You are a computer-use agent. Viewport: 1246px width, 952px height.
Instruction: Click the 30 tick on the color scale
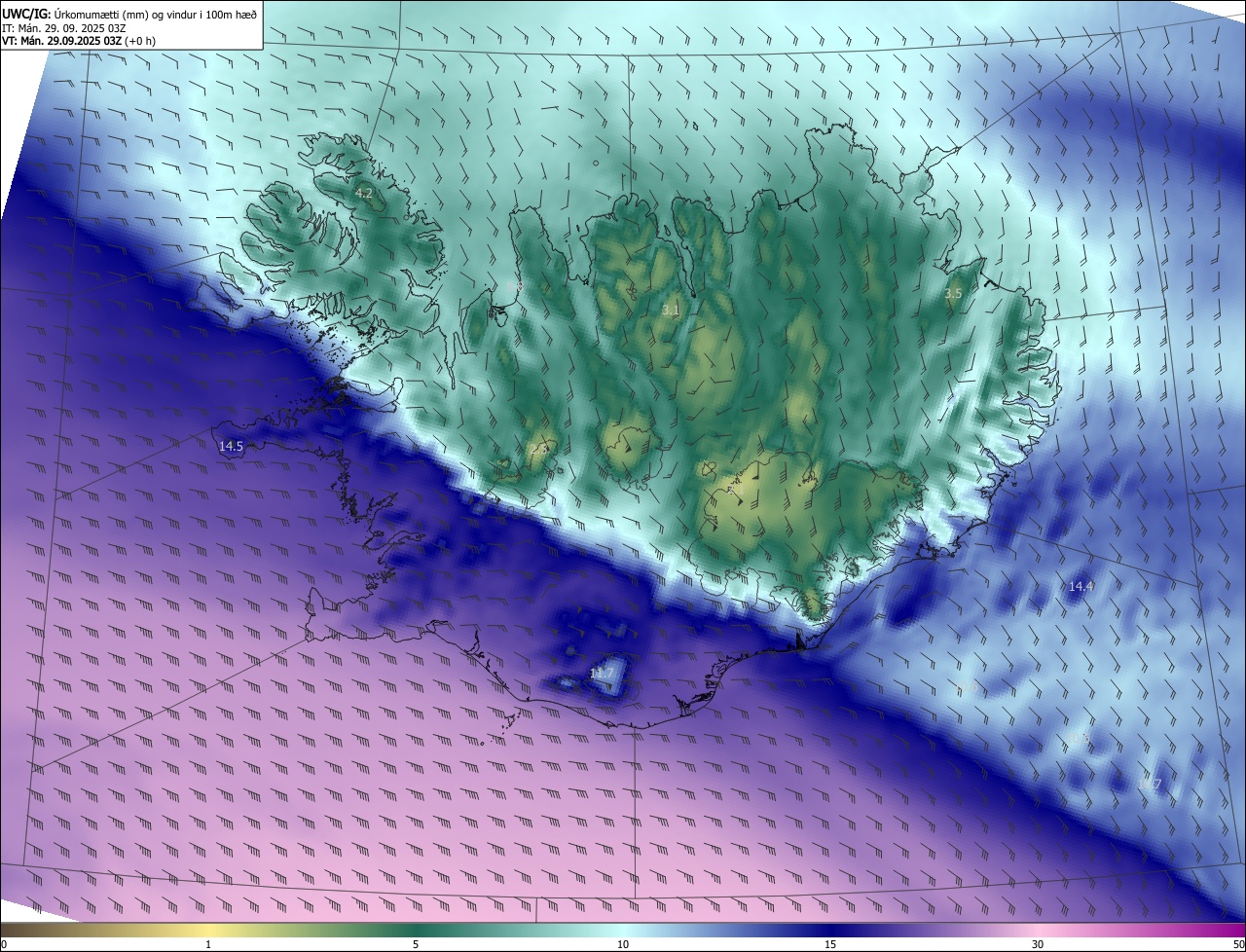coord(1038,944)
